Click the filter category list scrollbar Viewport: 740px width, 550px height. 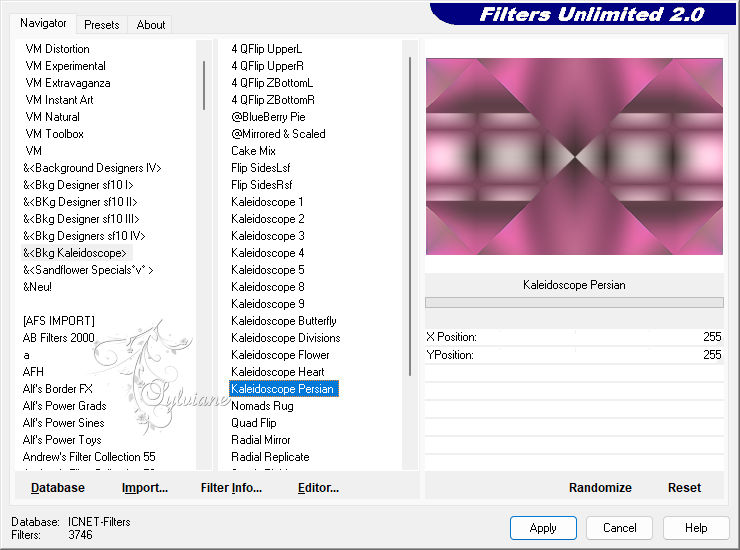pos(204,85)
